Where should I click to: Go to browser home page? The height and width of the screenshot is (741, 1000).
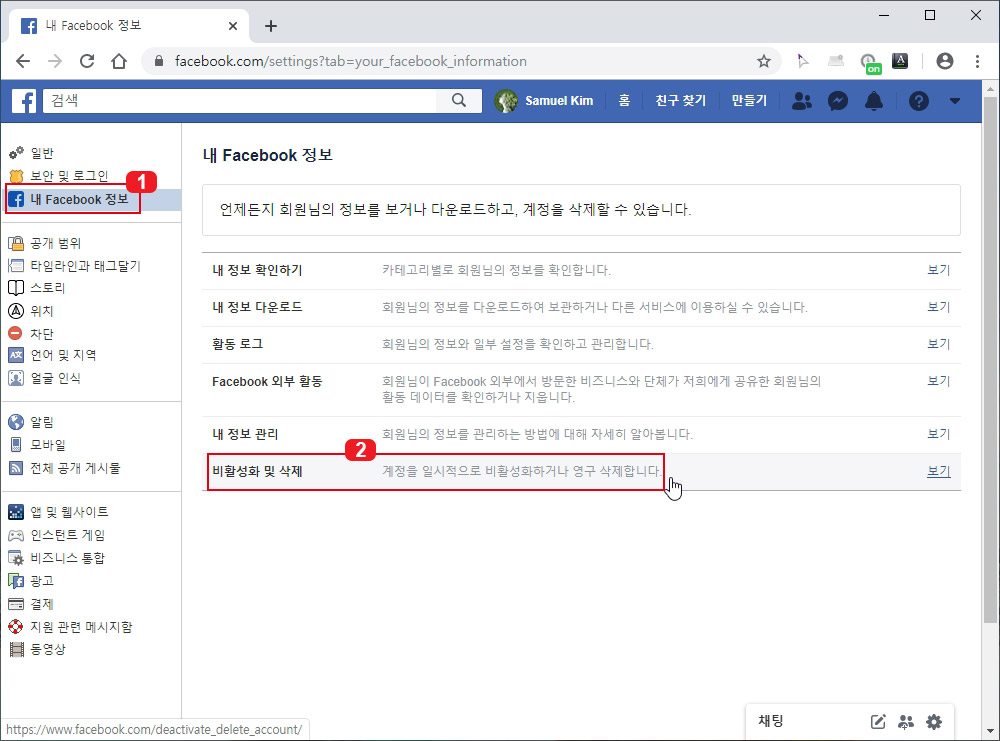[x=119, y=61]
